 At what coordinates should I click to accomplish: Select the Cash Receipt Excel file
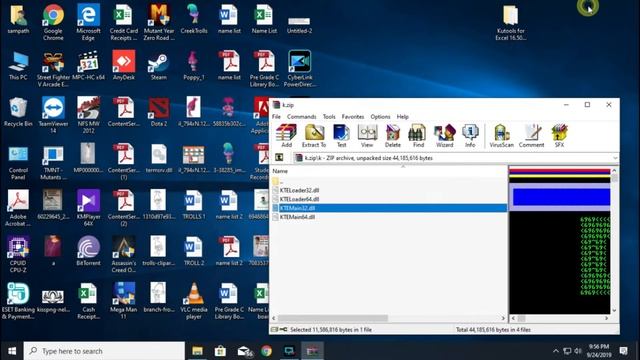(x=88, y=301)
